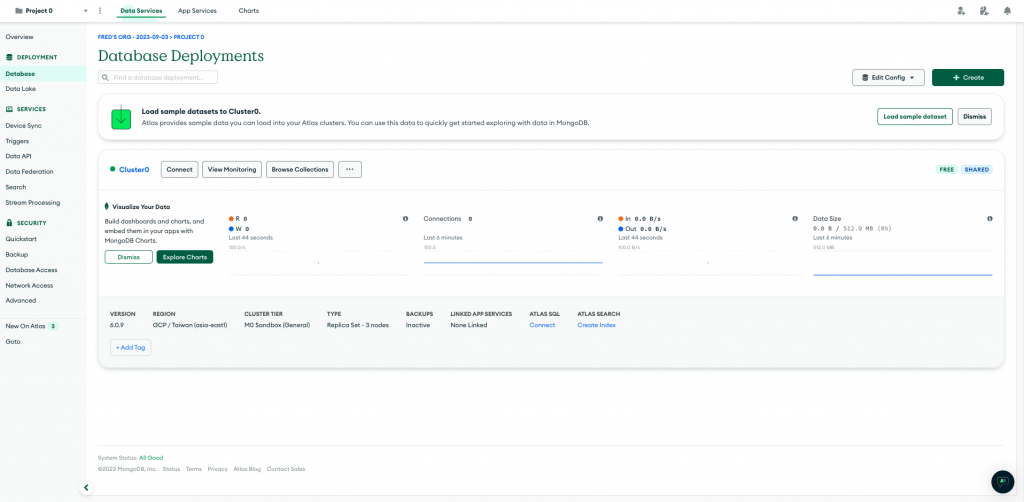Open the project activity feed icon
1024x502 pixels.
pos(984,10)
